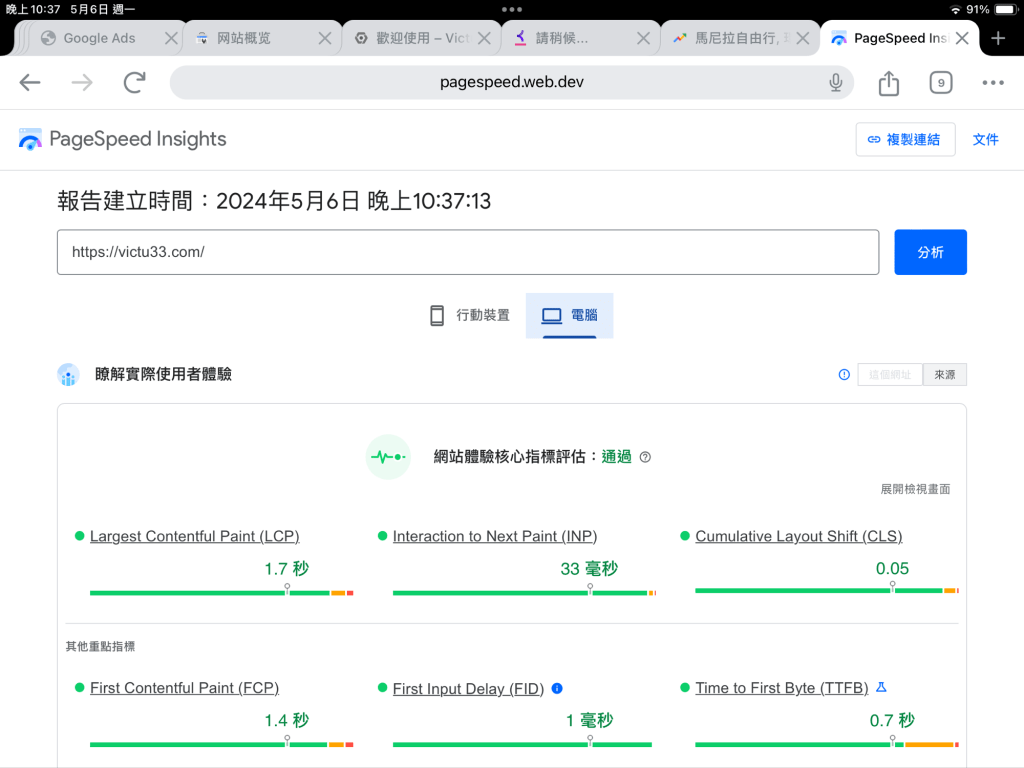Switch to the Google Ads tab
This screenshot has height=768, width=1024.
(99, 38)
